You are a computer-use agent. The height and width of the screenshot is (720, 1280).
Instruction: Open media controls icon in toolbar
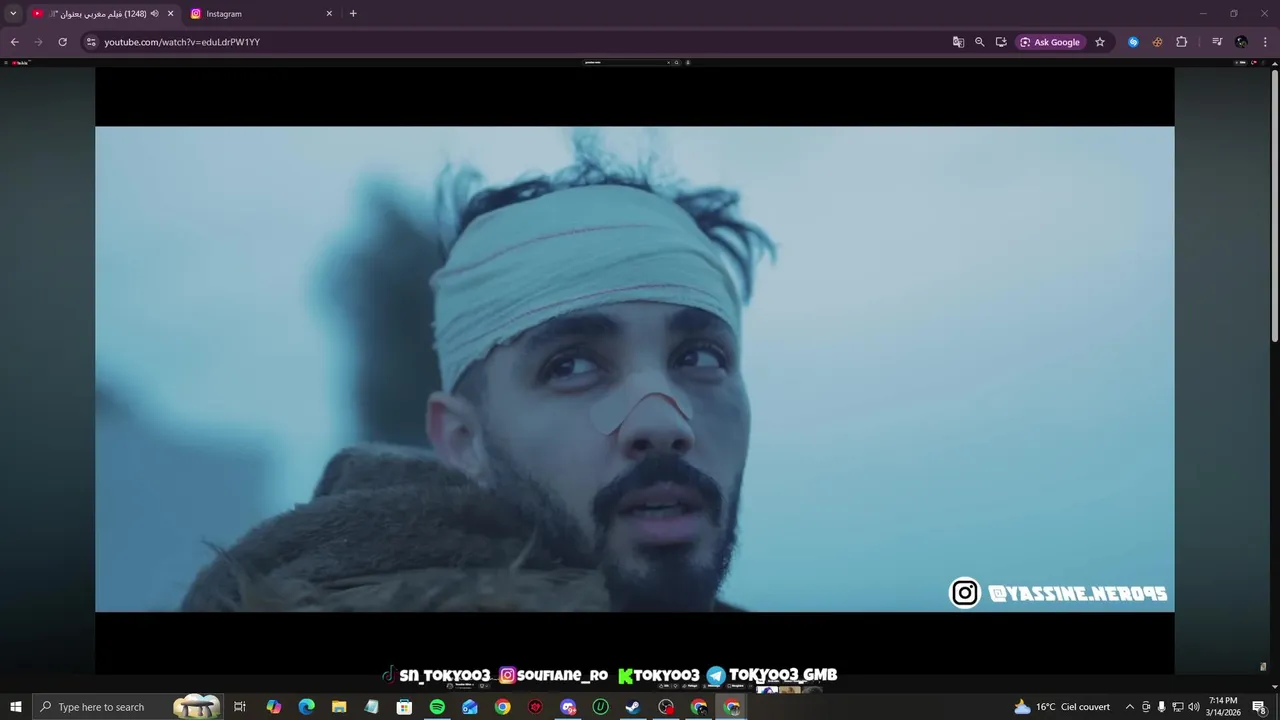point(1217,42)
